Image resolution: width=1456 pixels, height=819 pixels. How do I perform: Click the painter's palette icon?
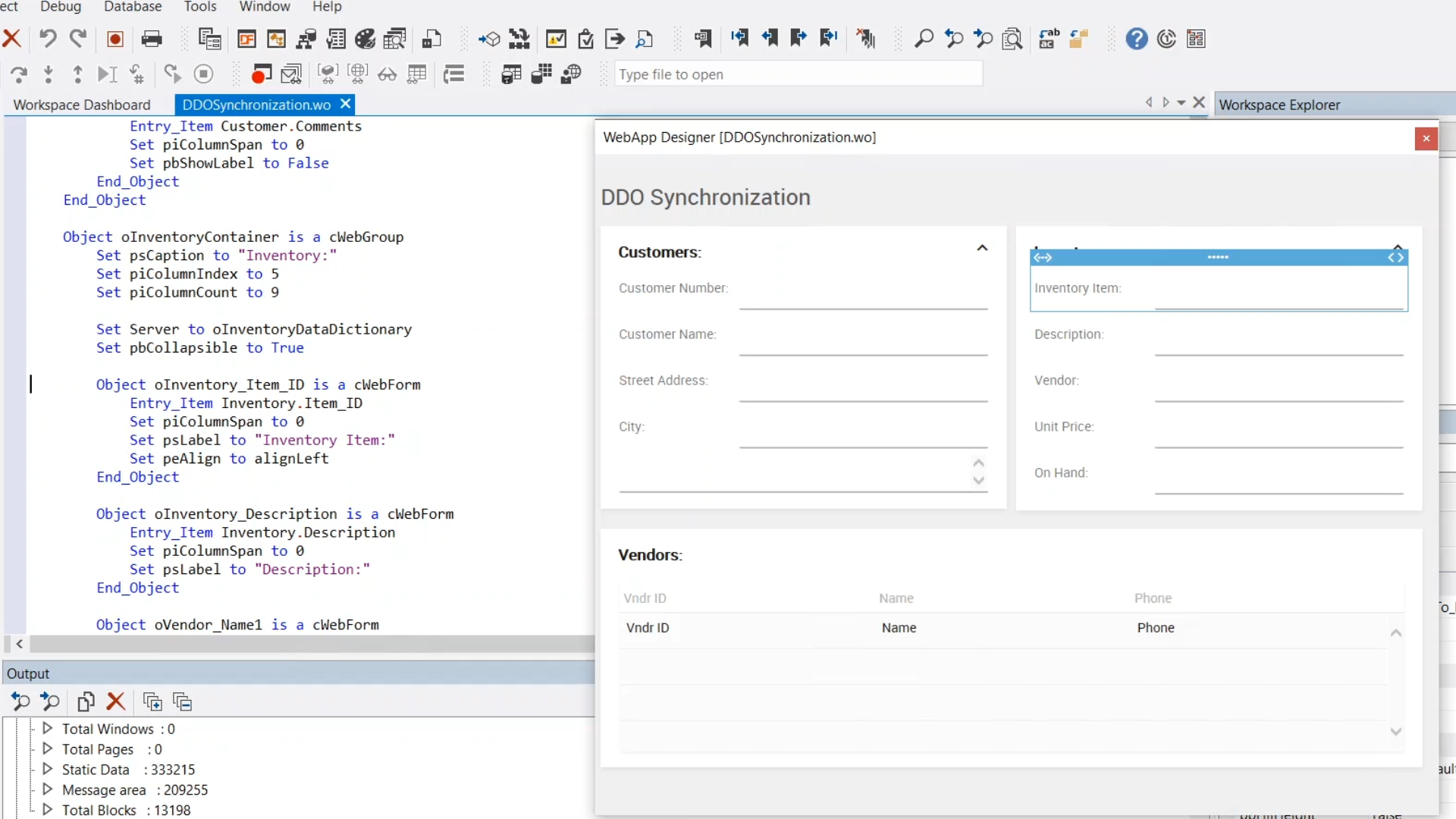(366, 39)
